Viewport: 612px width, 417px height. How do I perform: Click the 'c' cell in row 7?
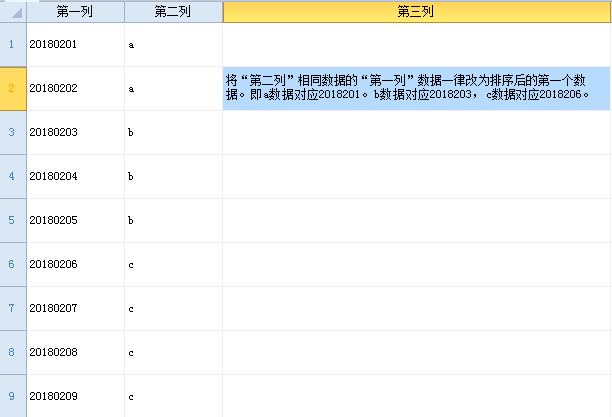pos(174,308)
